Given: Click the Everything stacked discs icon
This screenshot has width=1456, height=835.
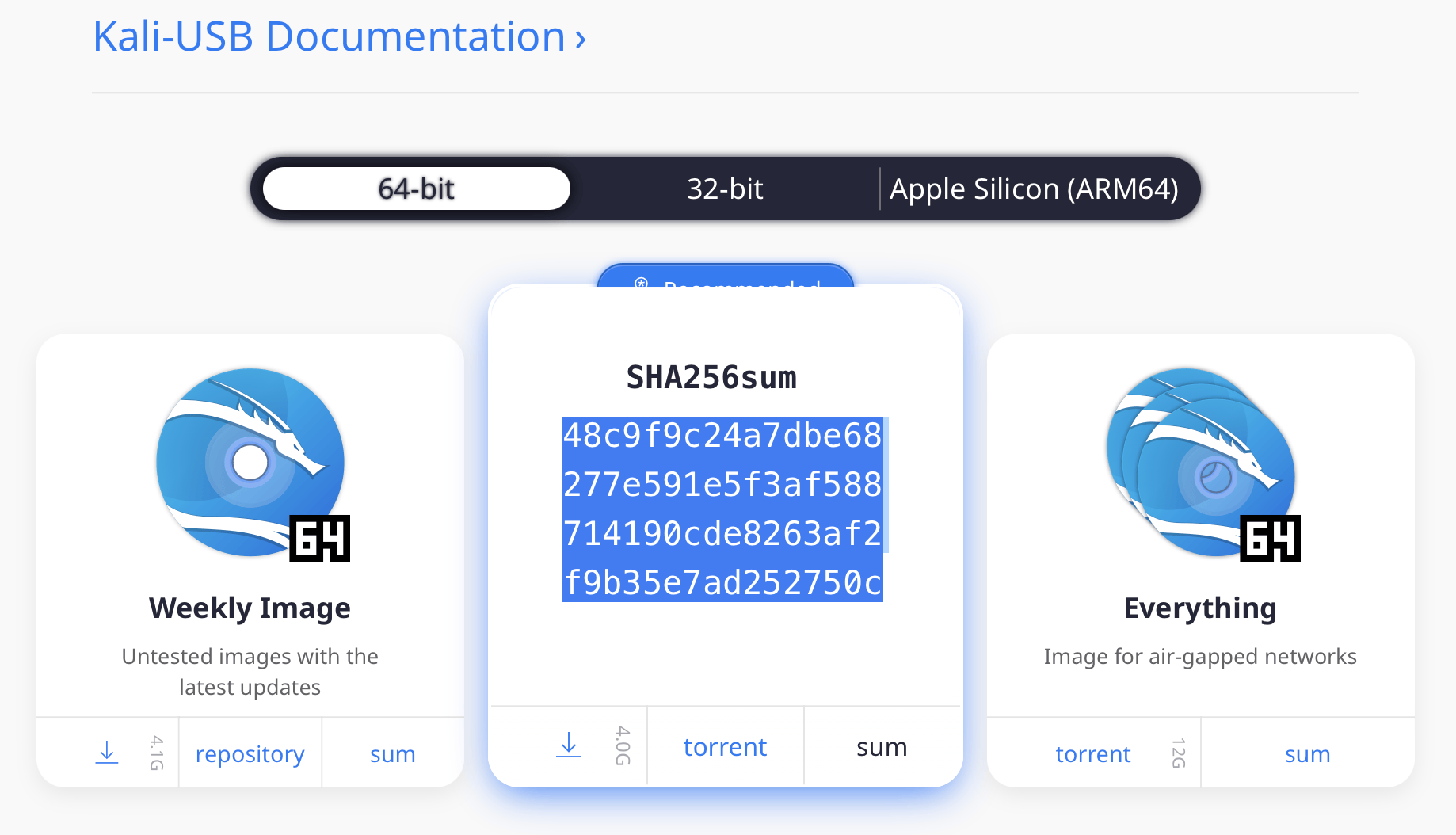Looking at the screenshot, I should [x=1199, y=462].
